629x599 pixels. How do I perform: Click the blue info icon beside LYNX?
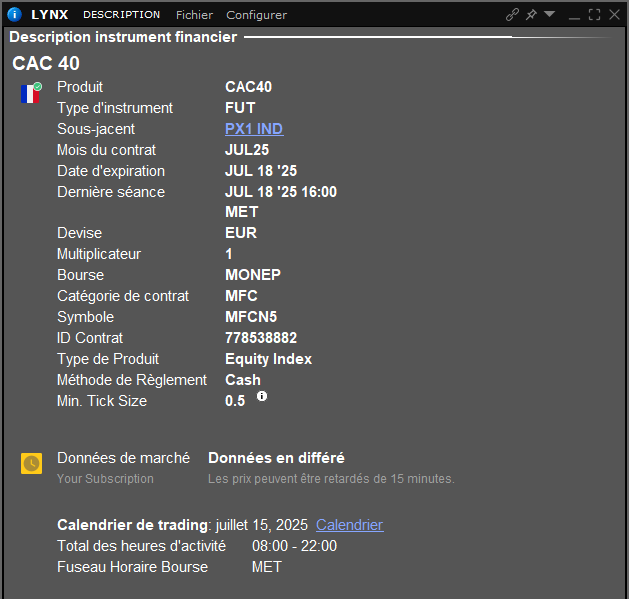point(14,14)
